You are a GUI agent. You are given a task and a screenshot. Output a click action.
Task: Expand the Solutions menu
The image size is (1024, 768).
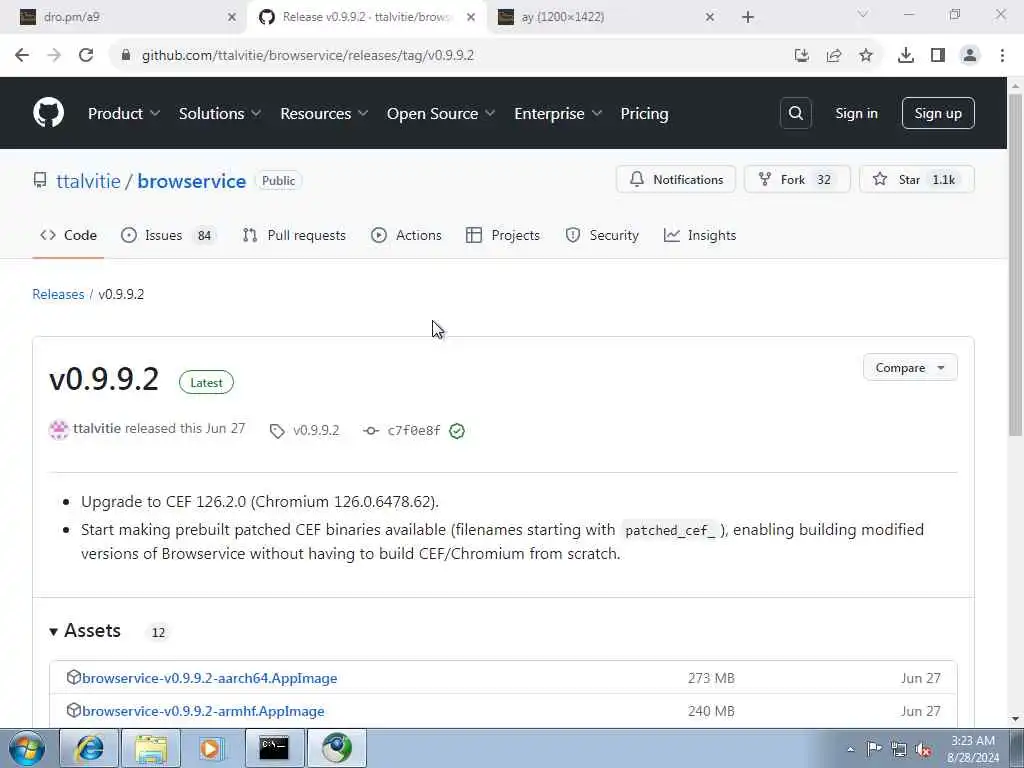[x=220, y=114]
